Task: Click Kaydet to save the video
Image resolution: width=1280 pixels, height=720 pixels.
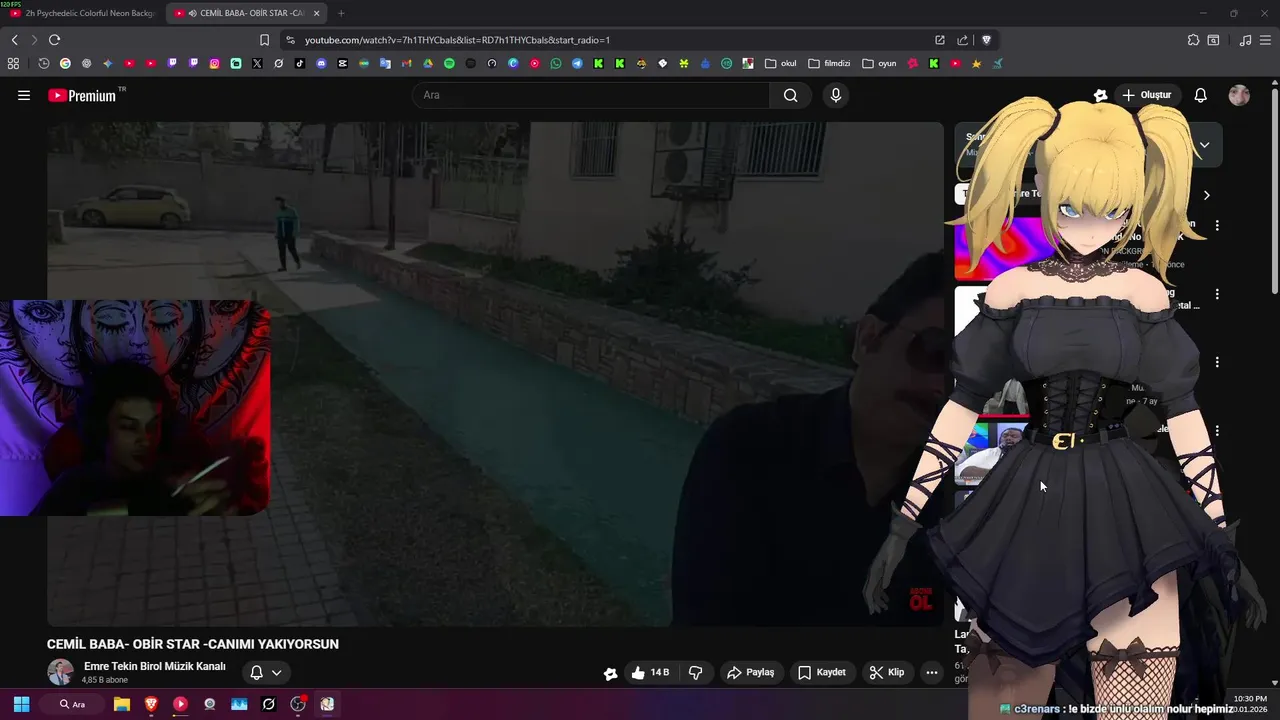Action: coord(821,672)
